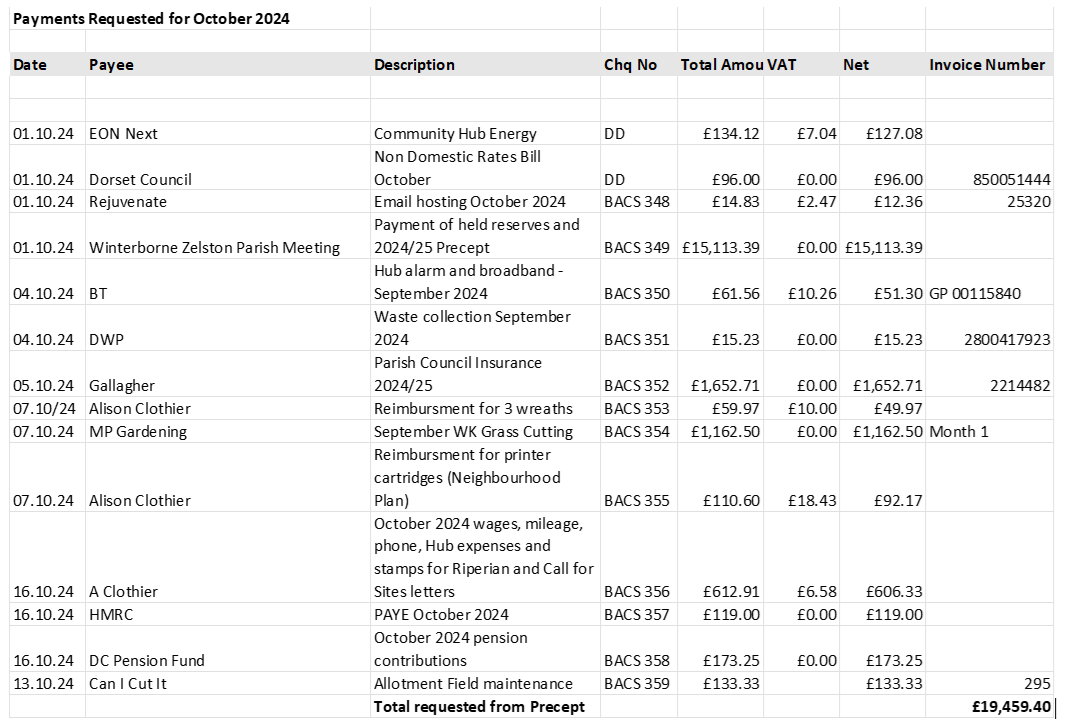
Task: Select the 'Rejuvenate' payee cell
Action: tap(128, 202)
